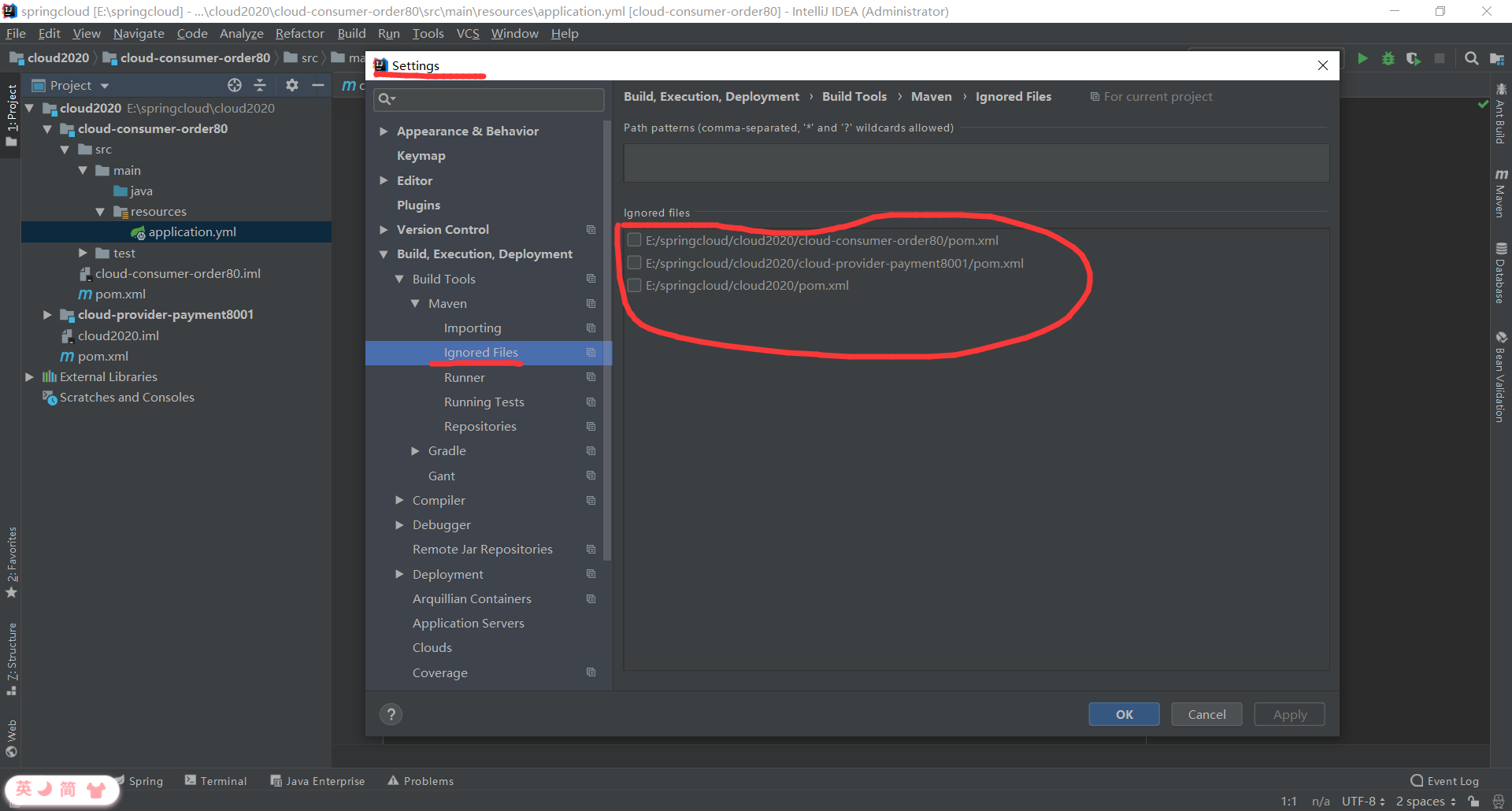Open the Web side tool window

click(12, 738)
